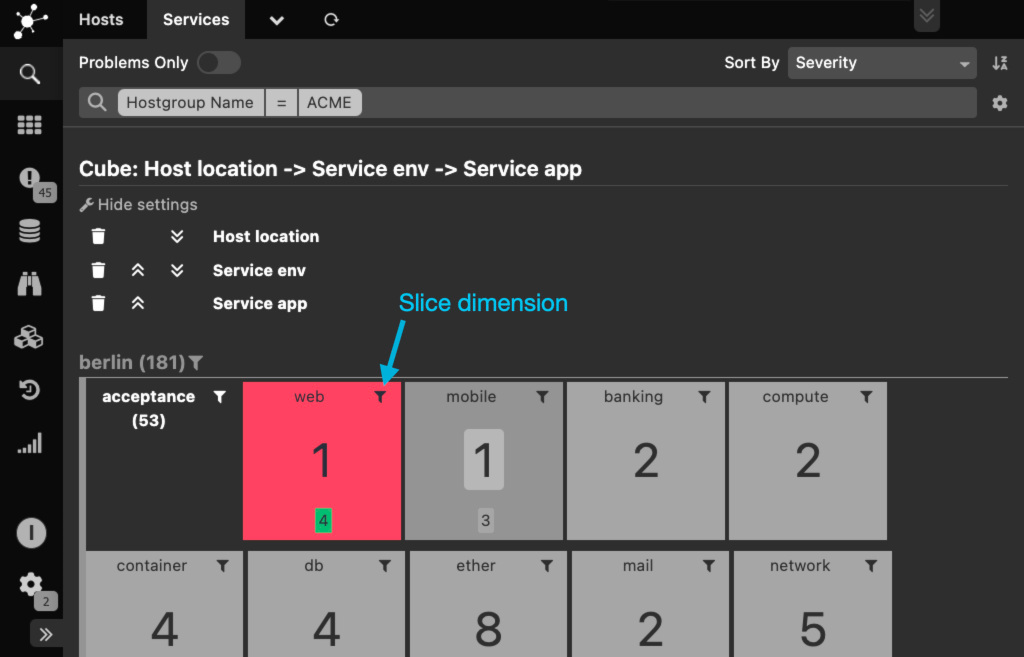
Task: Open the filter settings gear icon
Action: pyautogui.click(x=1000, y=103)
